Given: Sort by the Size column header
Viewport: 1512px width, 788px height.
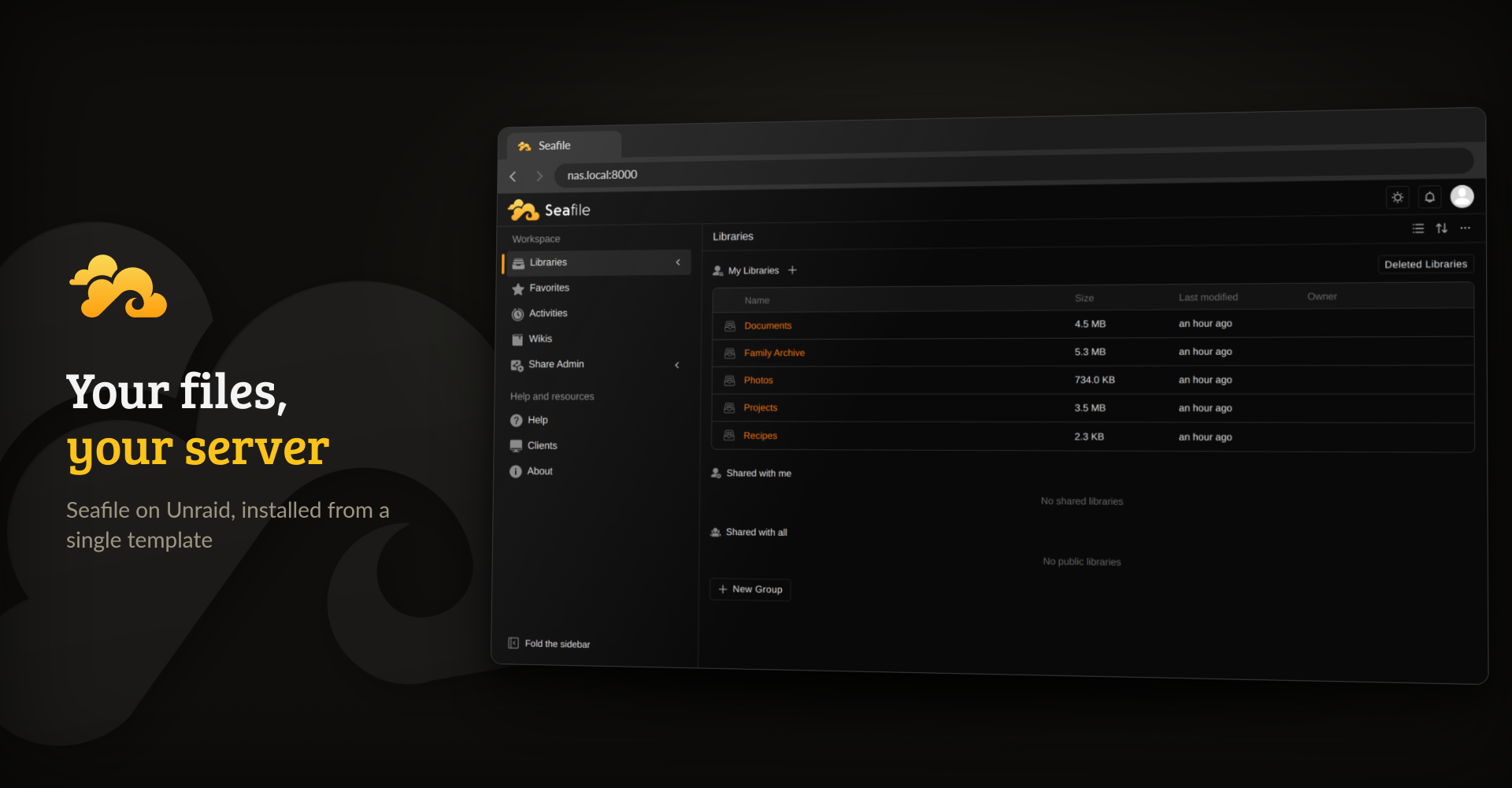Looking at the screenshot, I should (1084, 298).
